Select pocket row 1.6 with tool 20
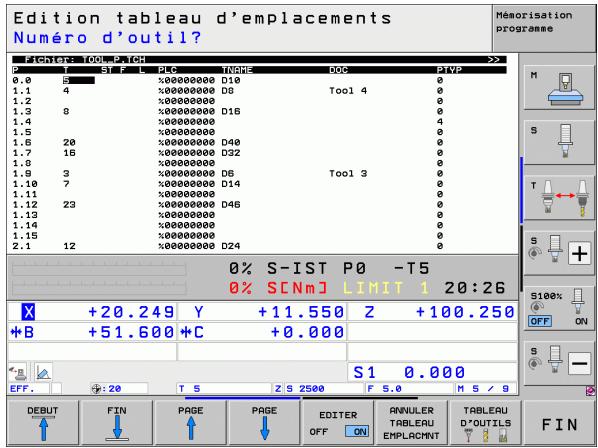 pyautogui.click(x=259, y=143)
